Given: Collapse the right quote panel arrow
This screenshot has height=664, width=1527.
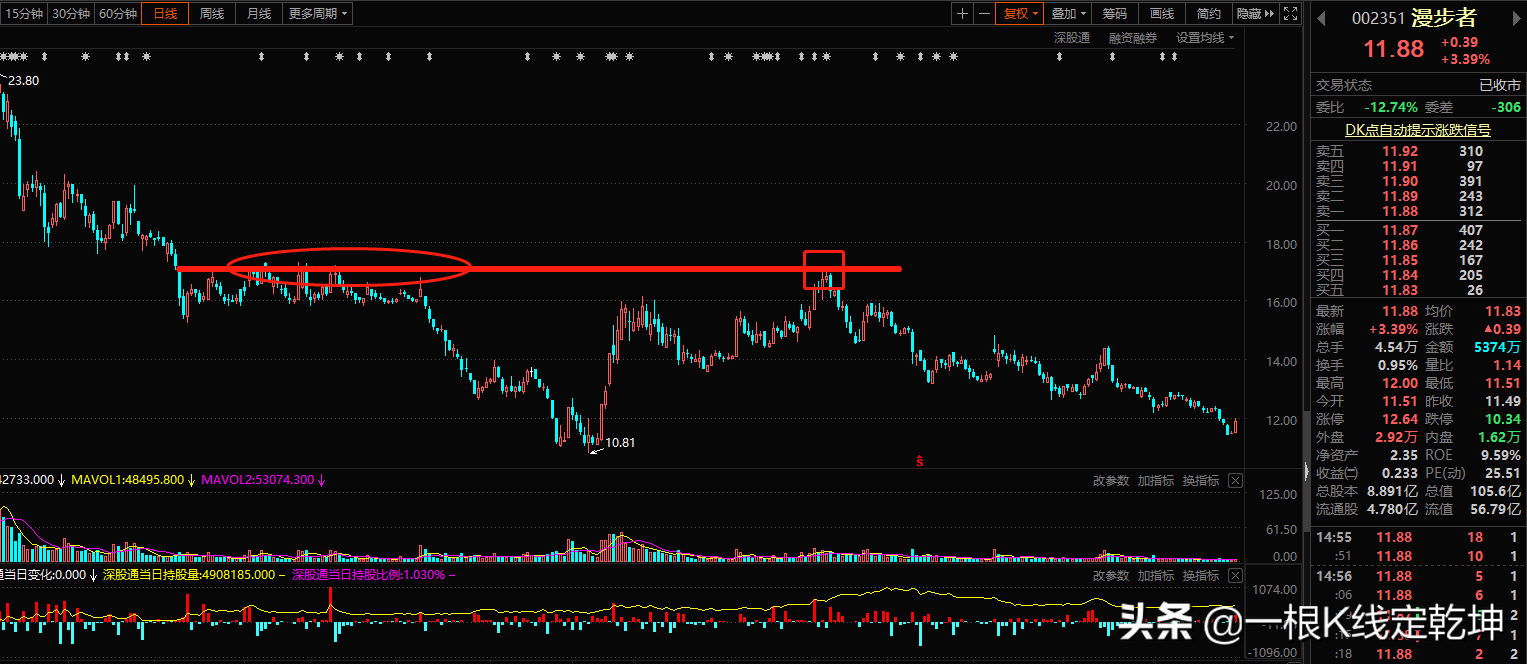Looking at the screenshot, I should (x=1308, y=470).
